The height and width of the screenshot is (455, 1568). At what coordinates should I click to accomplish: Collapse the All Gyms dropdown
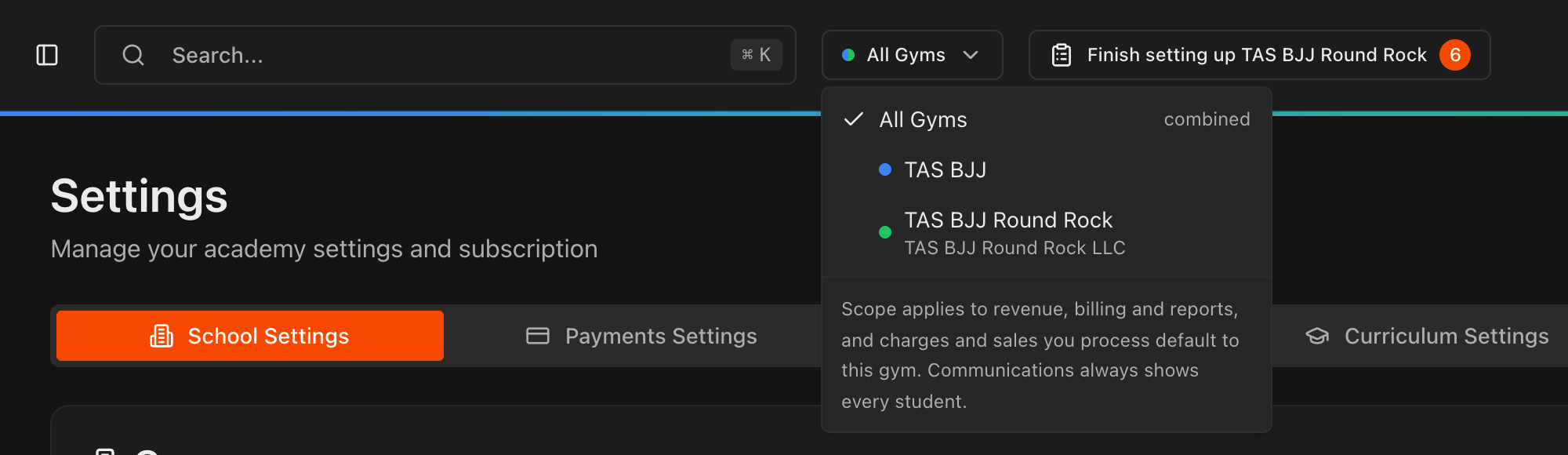[912, 55]
